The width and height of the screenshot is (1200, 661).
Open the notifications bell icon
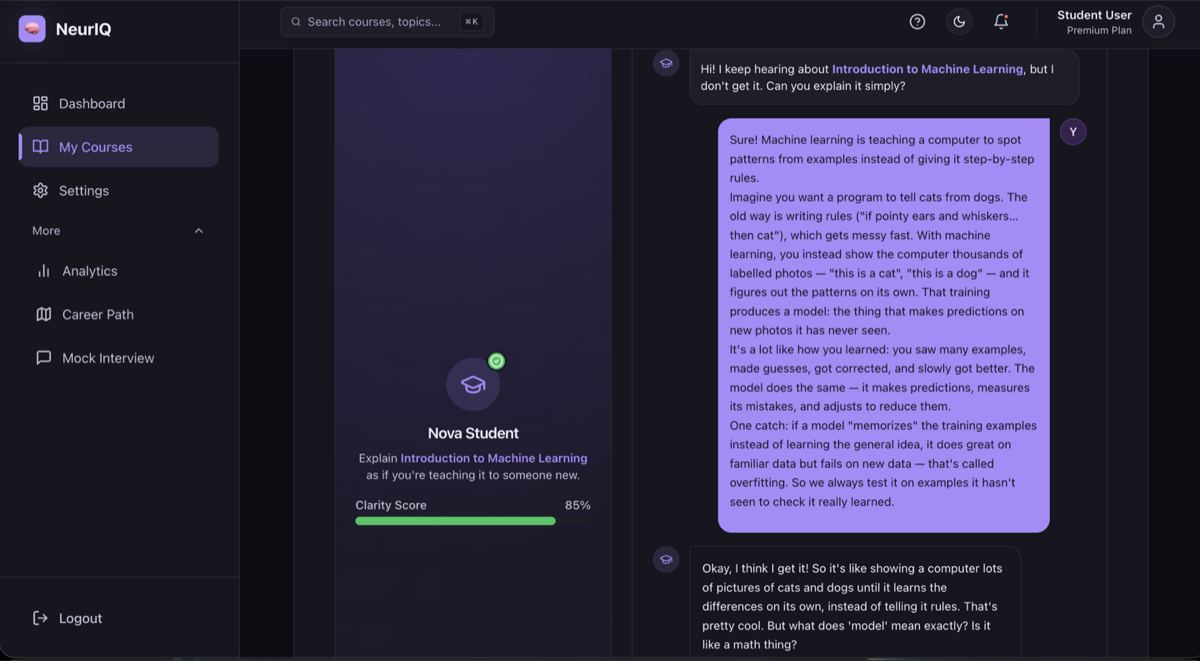pos(1001,22)
